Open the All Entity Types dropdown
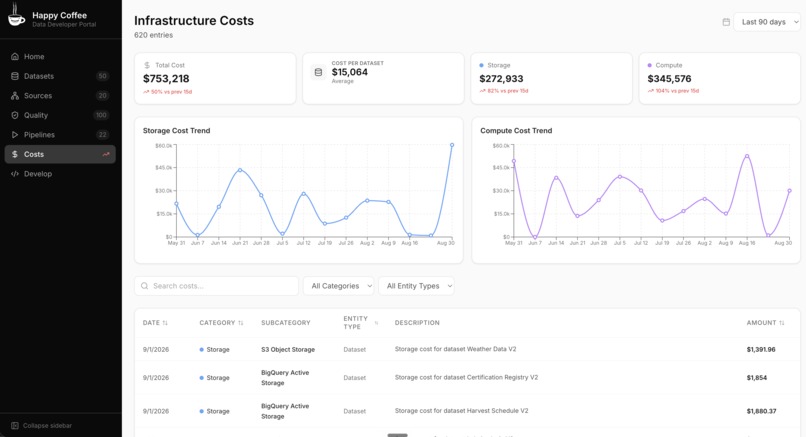 (x=416, y=286)
